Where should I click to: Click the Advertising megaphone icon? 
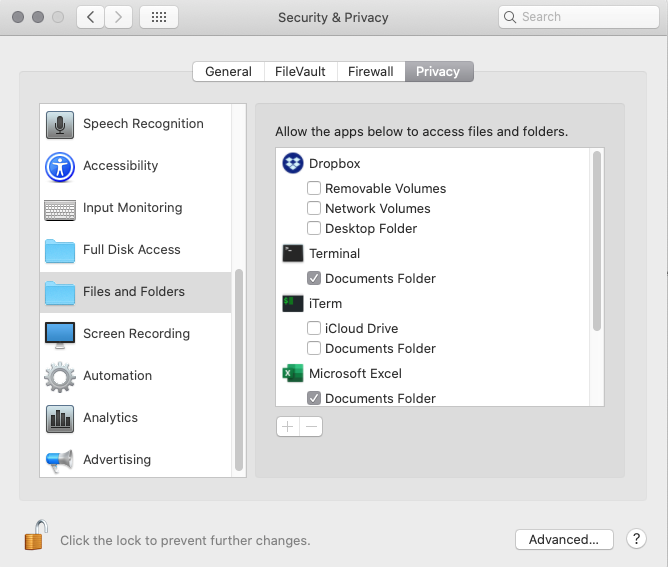[60, 461]
